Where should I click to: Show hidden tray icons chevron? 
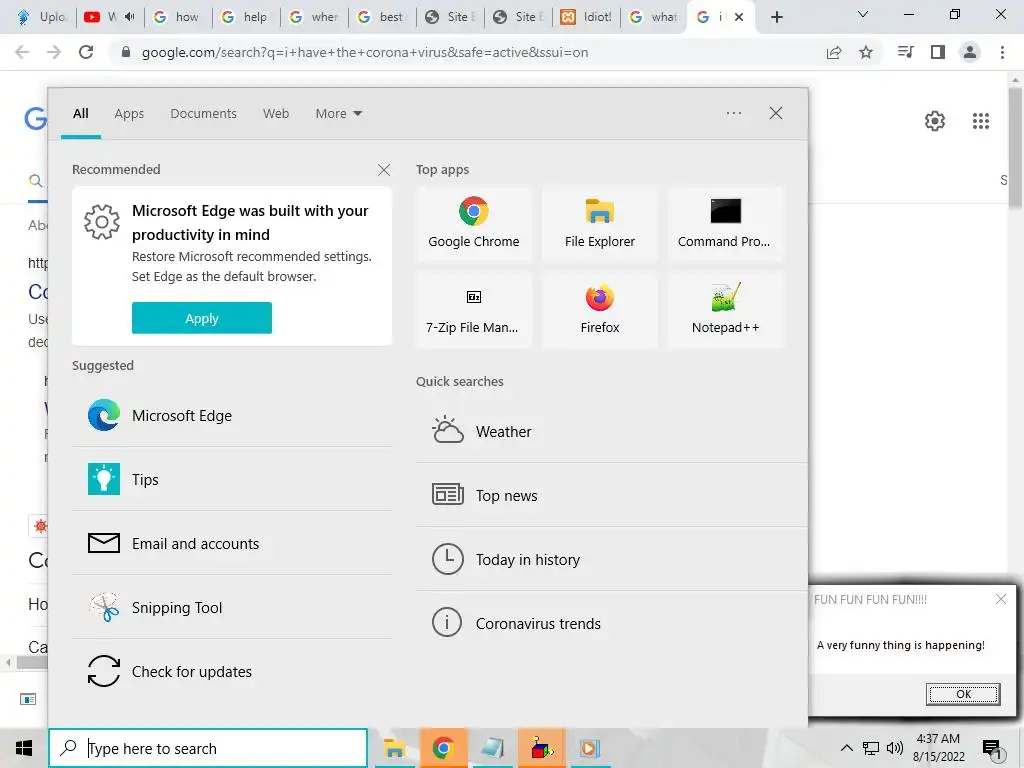pyautogui.click(x=846, y=748)
